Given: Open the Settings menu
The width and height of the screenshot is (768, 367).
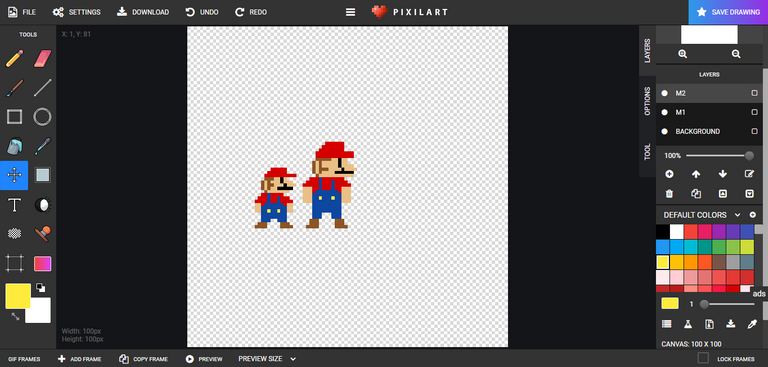Looking at the screenshot, I should (x=76, y=12).
